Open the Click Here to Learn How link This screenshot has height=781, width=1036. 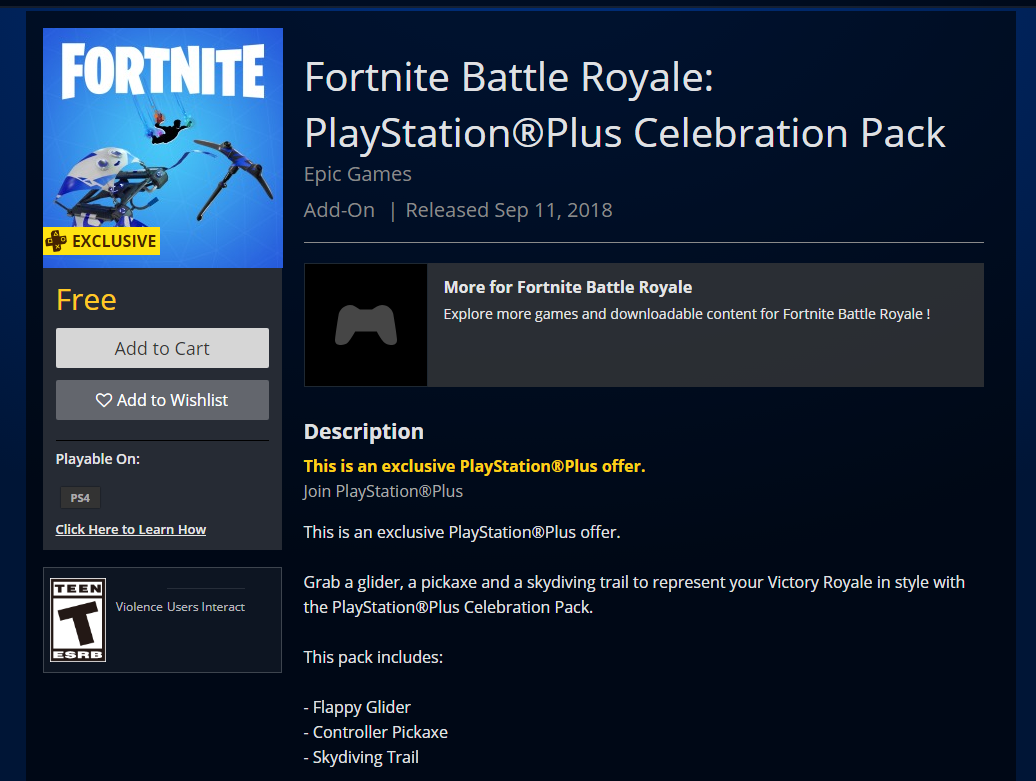pyautogui.click(x=131, y=529)
